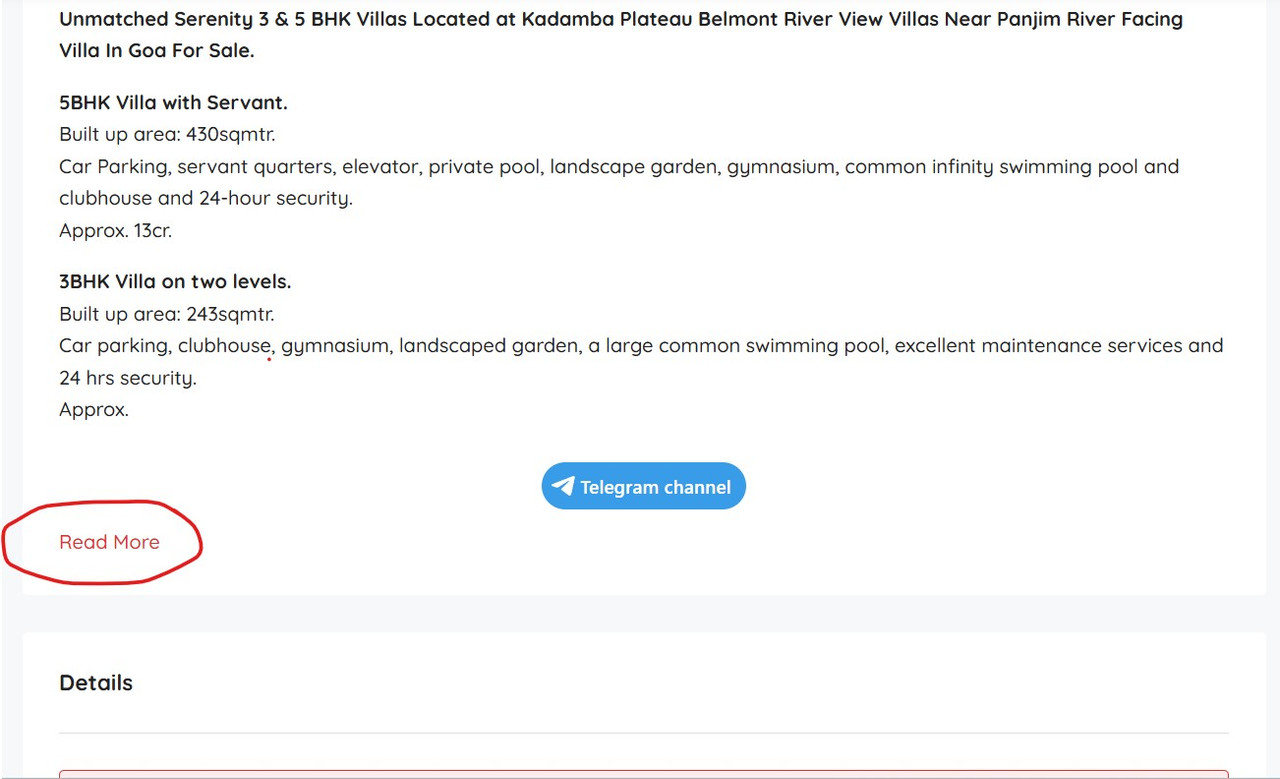Click the 3BHK Villa on two levels heading
Screen dimensions: 1280x779
(175, 281)
